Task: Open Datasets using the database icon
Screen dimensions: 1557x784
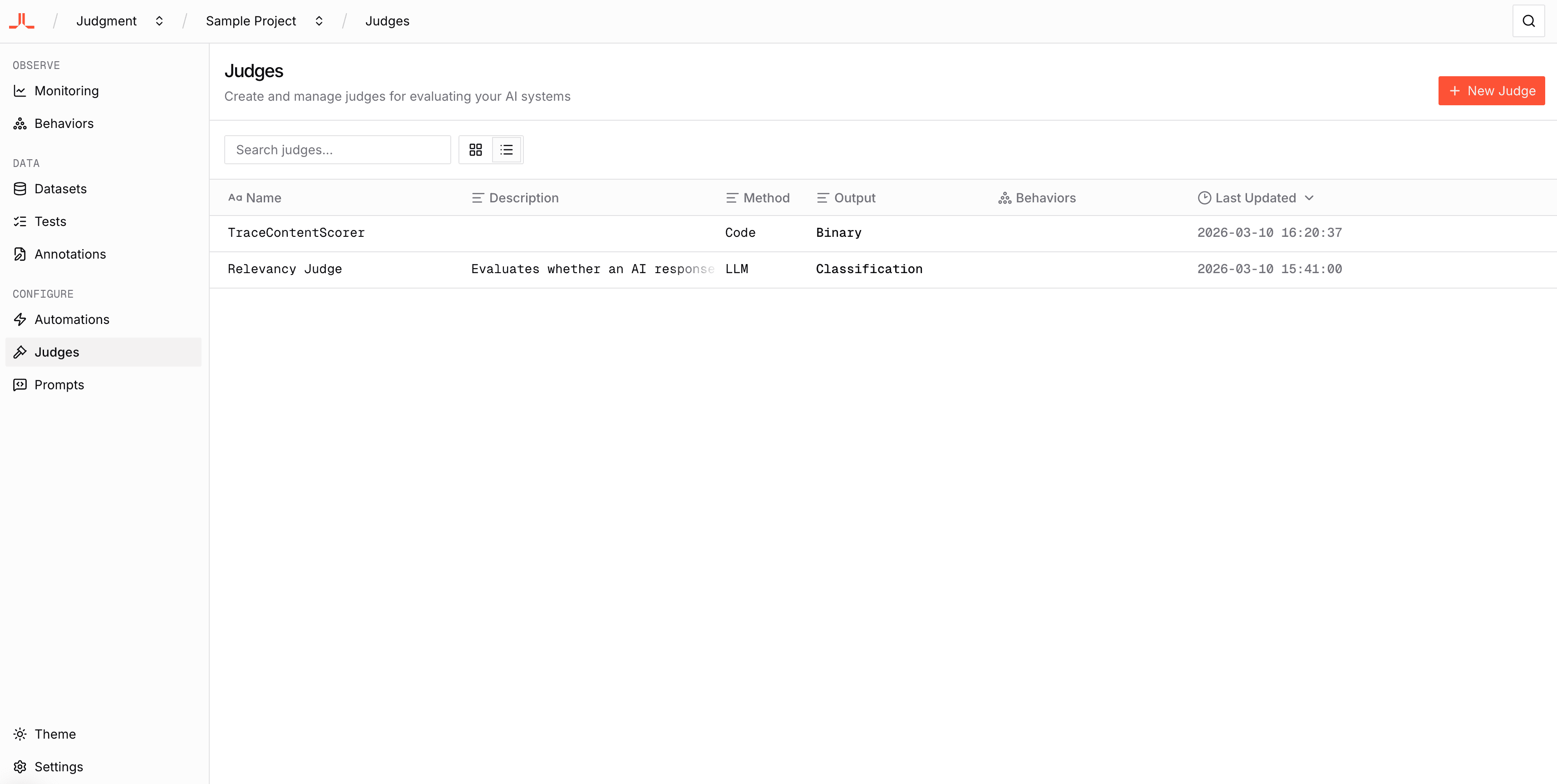Action: [20, 188]
